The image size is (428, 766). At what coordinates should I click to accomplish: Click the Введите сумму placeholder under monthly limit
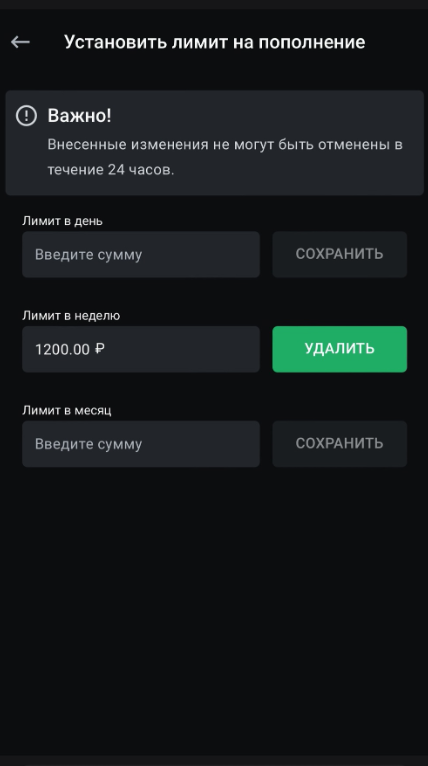click(88, 444)
